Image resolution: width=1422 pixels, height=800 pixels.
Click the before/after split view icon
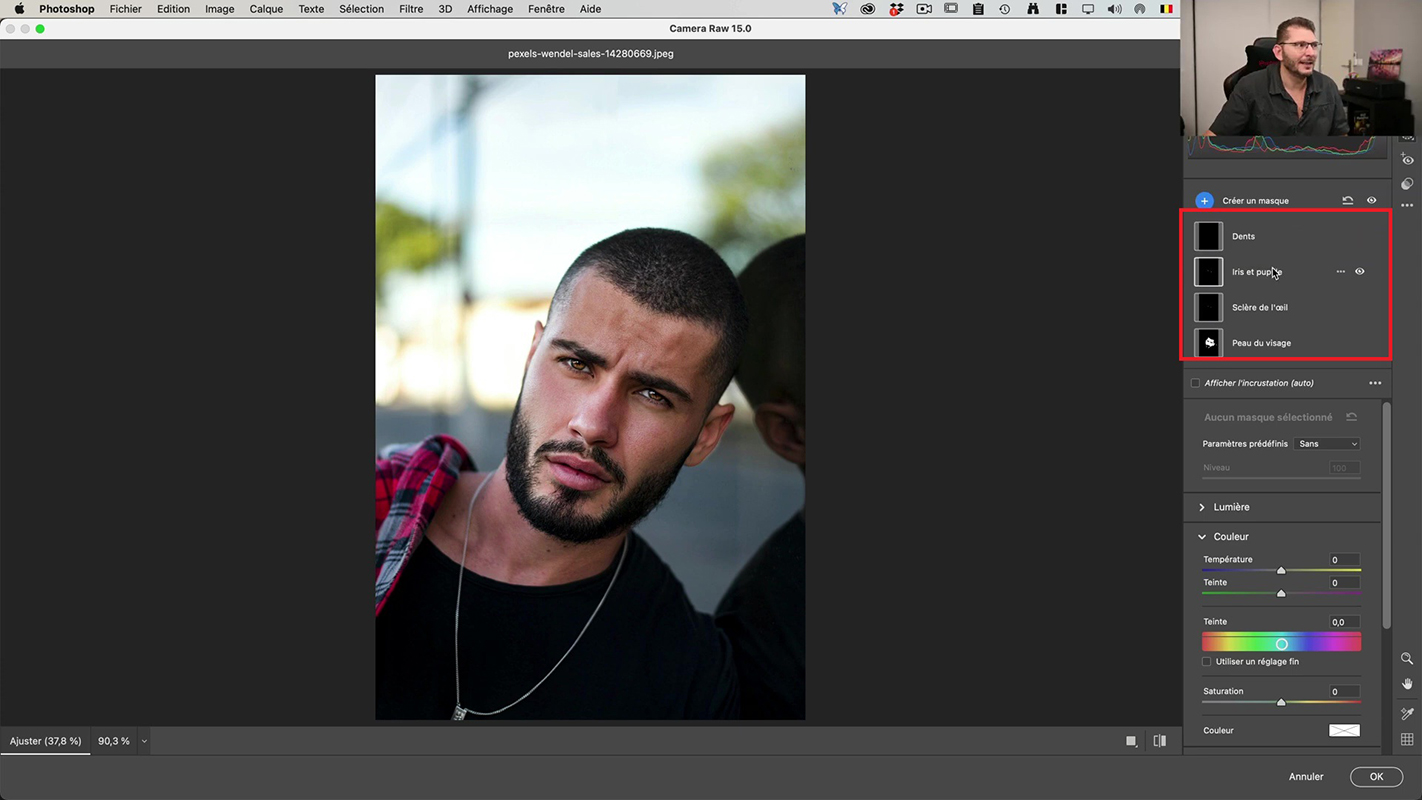1160,741
